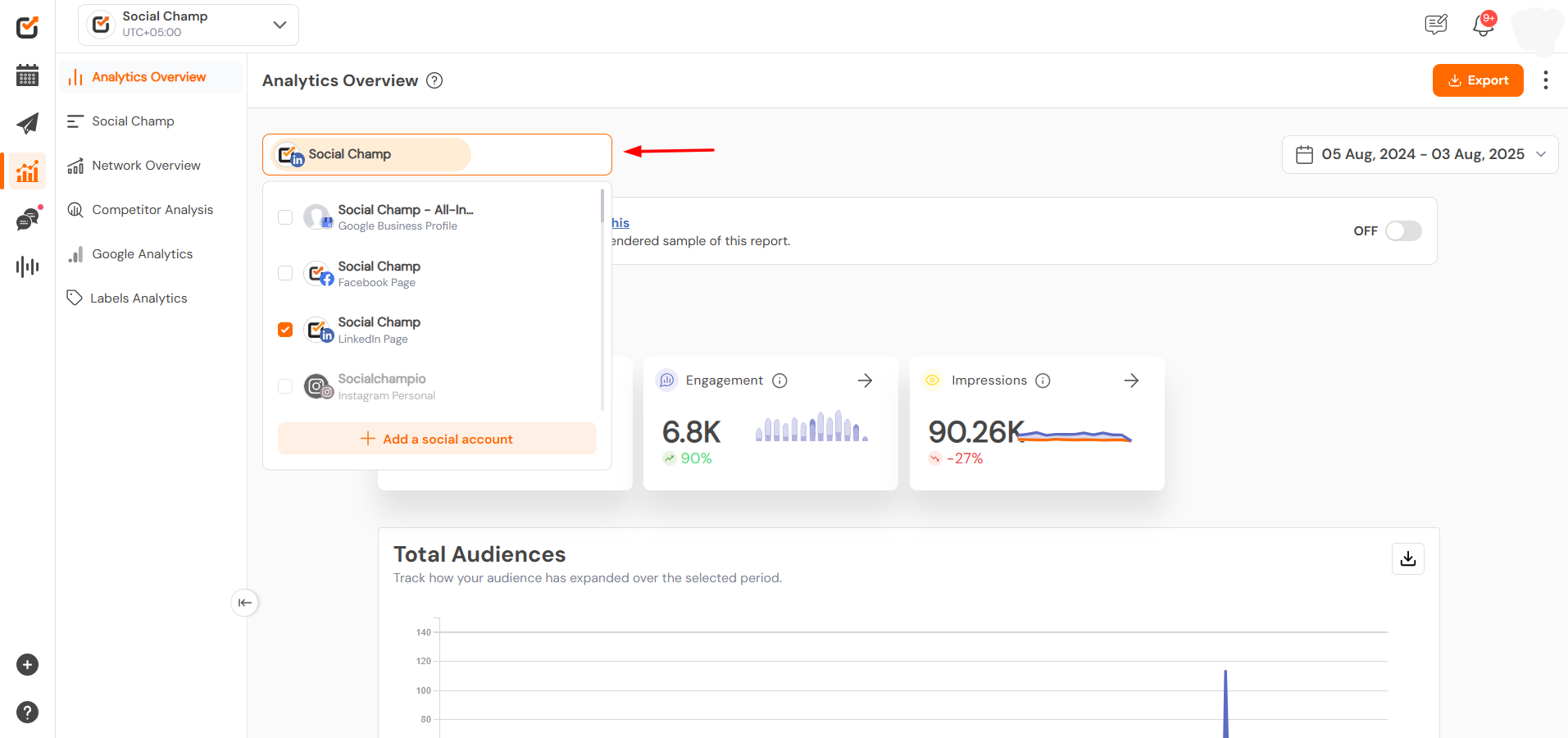Open the paper plane publish icon
The image size is (1568, 738).
27,123
